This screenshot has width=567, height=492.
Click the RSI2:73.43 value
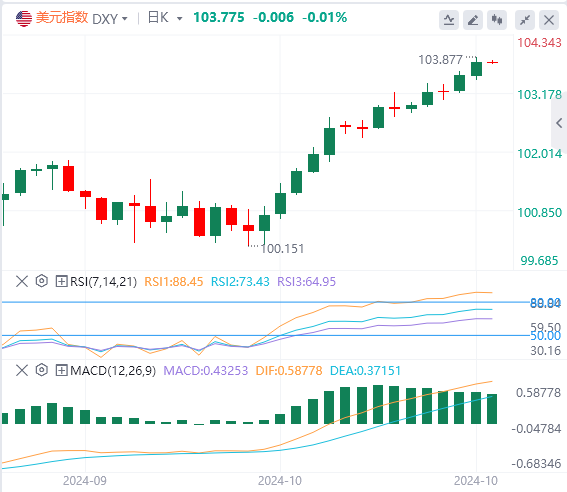tap(240, 282)
